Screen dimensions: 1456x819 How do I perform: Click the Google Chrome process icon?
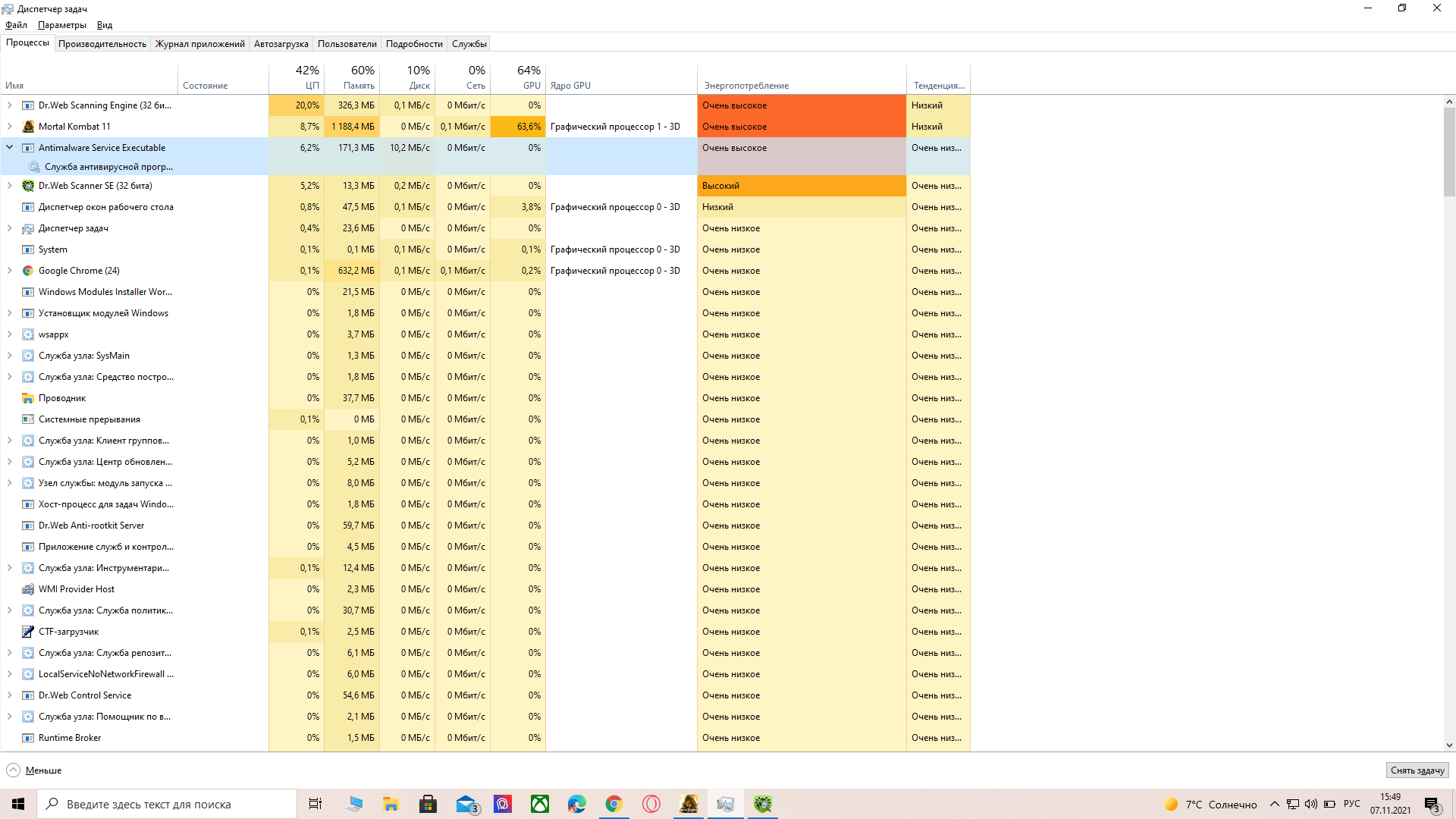point(28,271)
